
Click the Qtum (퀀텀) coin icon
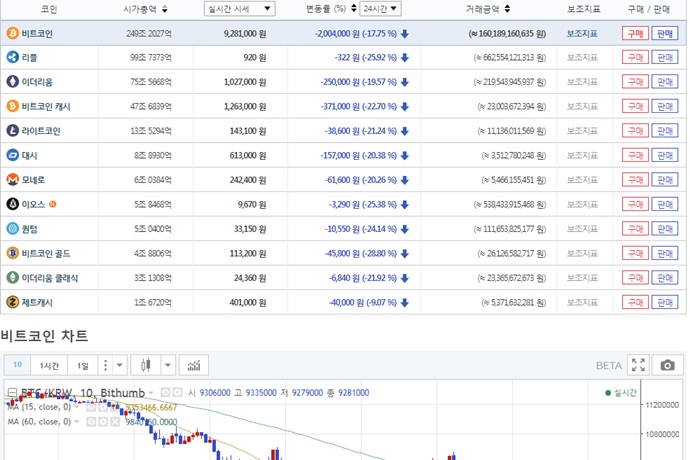12,229
